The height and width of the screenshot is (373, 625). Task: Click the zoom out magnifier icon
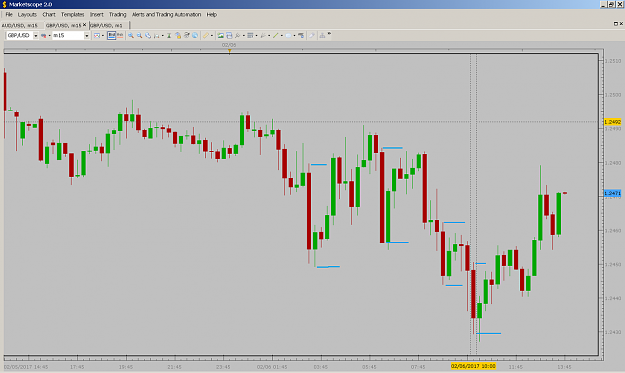(x=140, y=35)
